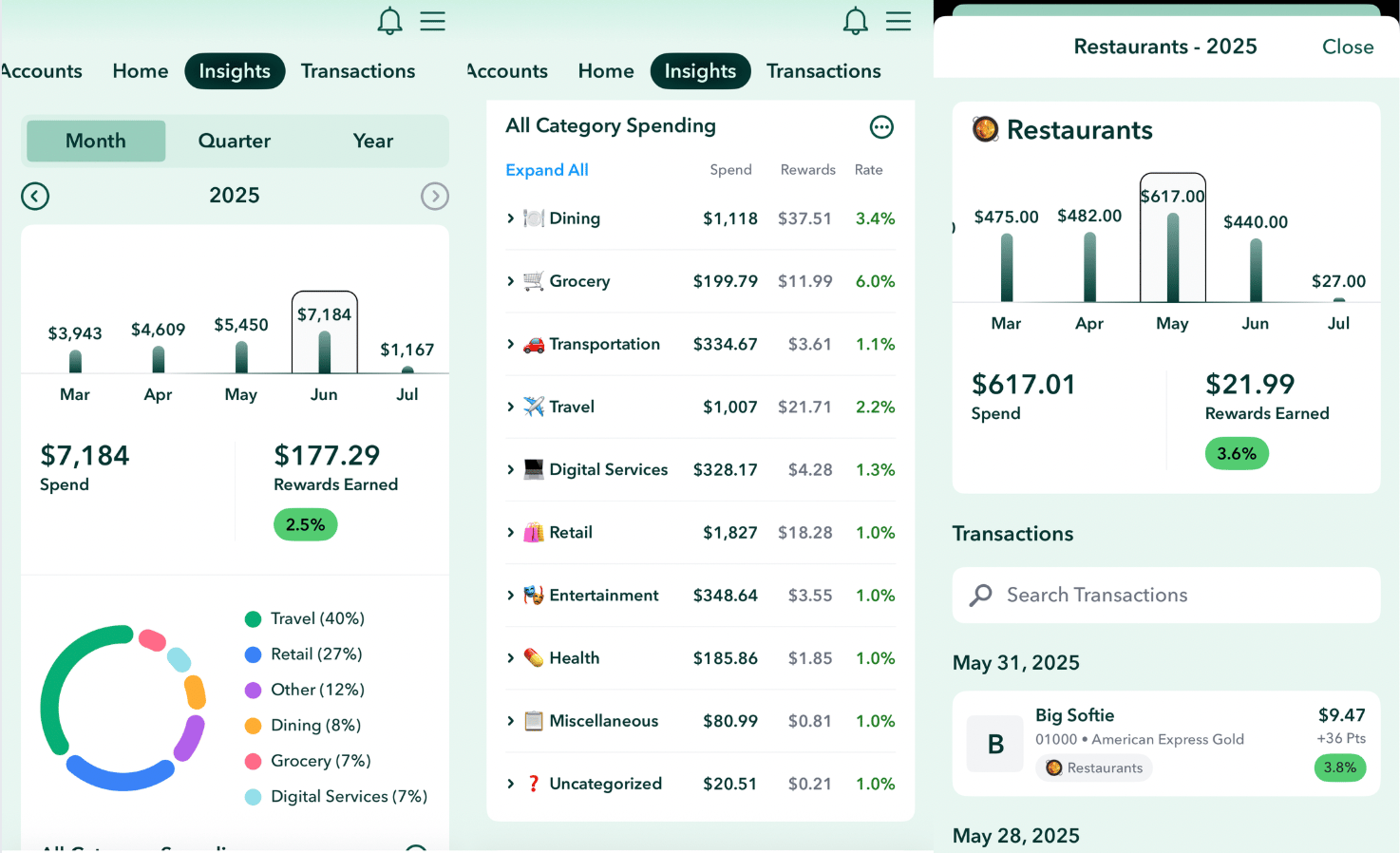Click the Expand All link
The height and width of the screenshot is (853, 1400).
547,170
